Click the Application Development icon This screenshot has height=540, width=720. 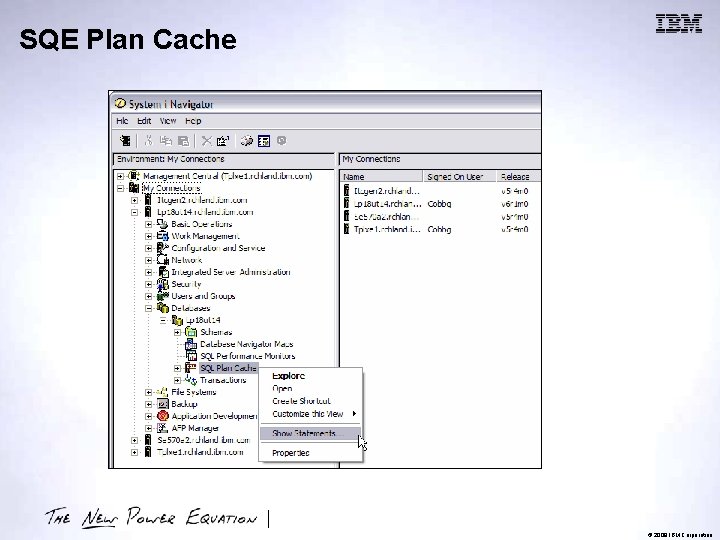pos(163,416)
